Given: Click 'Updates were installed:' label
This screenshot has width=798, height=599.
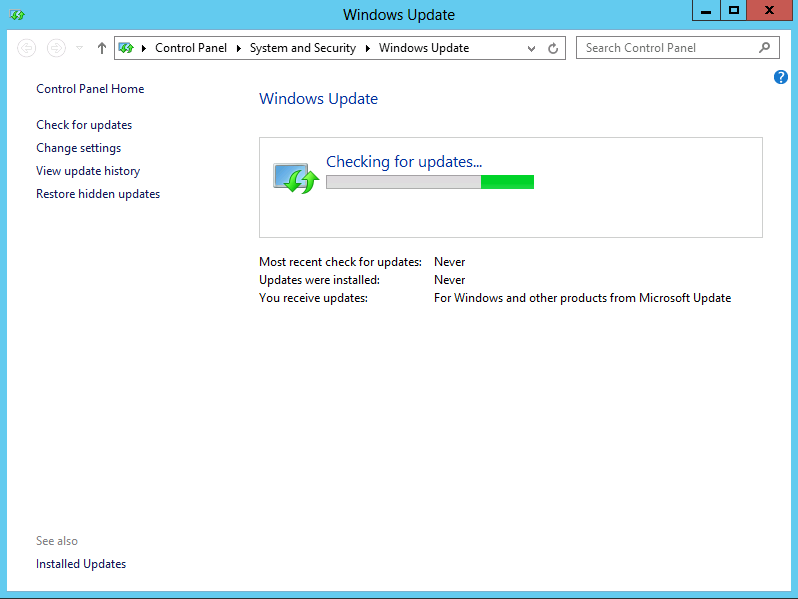Looking at the screenshot, I should click(x=319, y=280).
